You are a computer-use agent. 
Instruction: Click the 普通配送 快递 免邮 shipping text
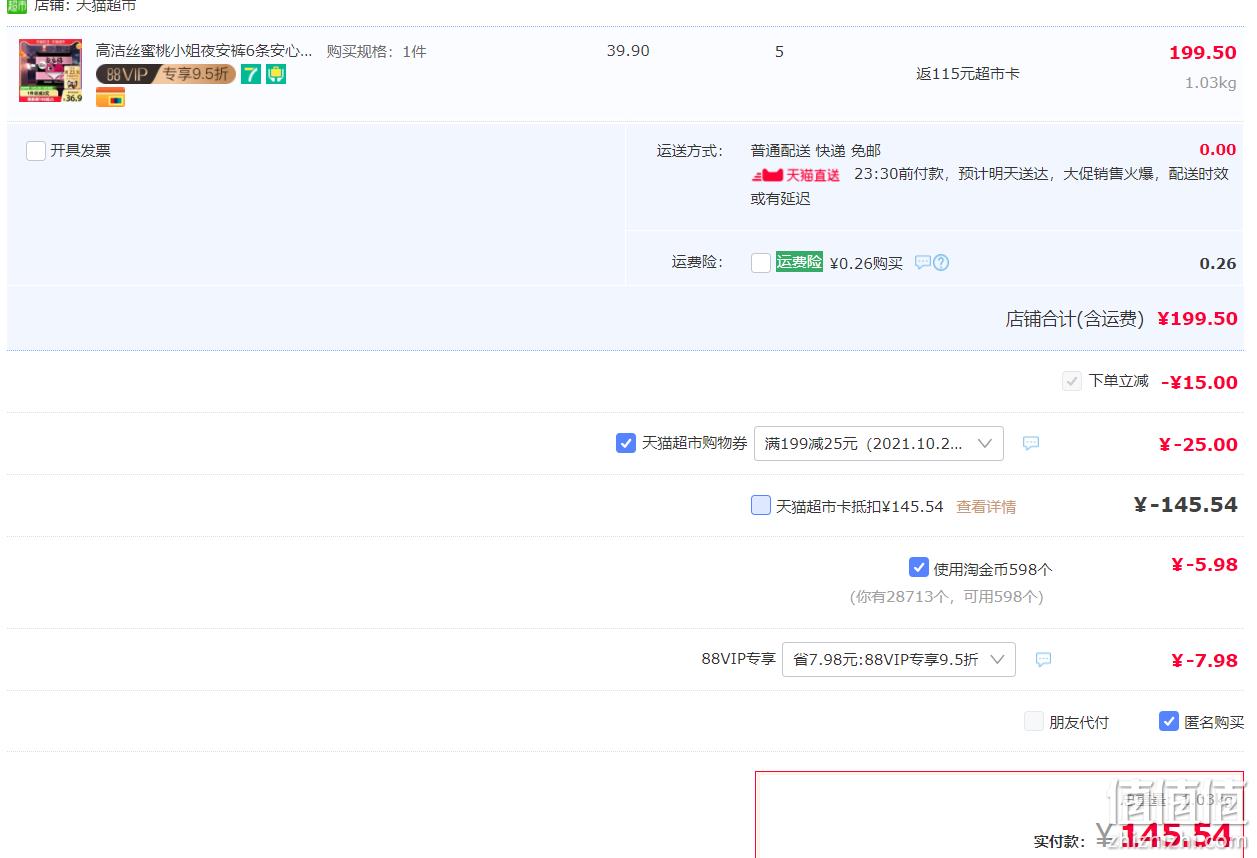click(816, 151)
